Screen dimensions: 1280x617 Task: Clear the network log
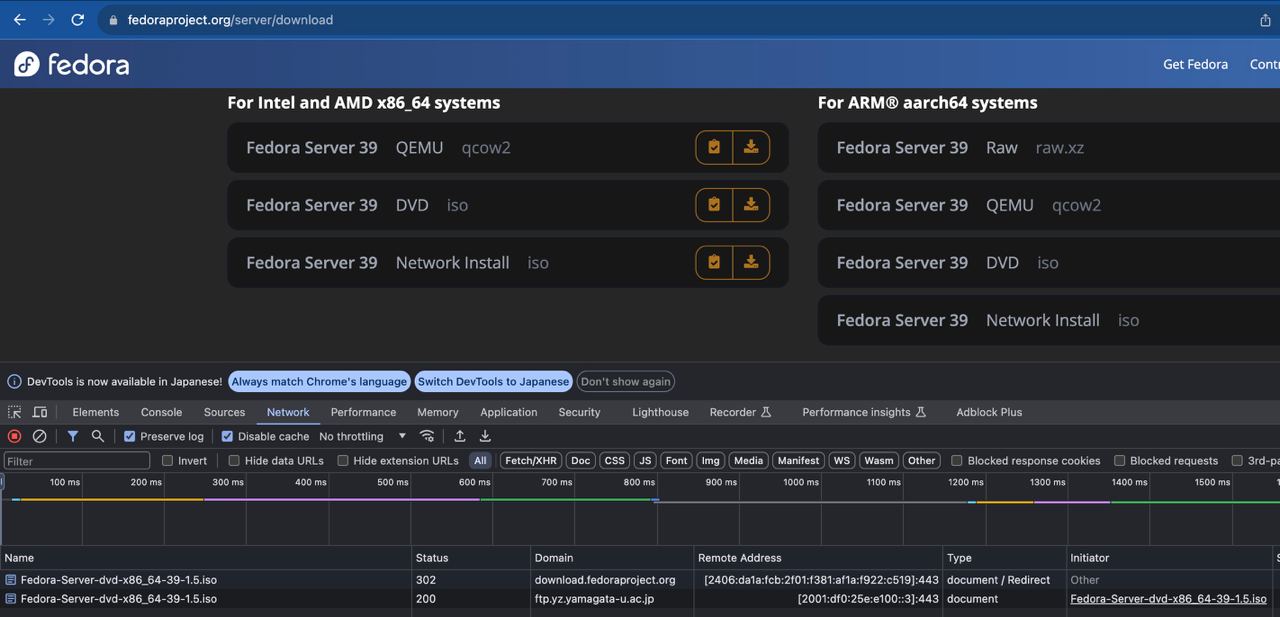tap(40, 436)
